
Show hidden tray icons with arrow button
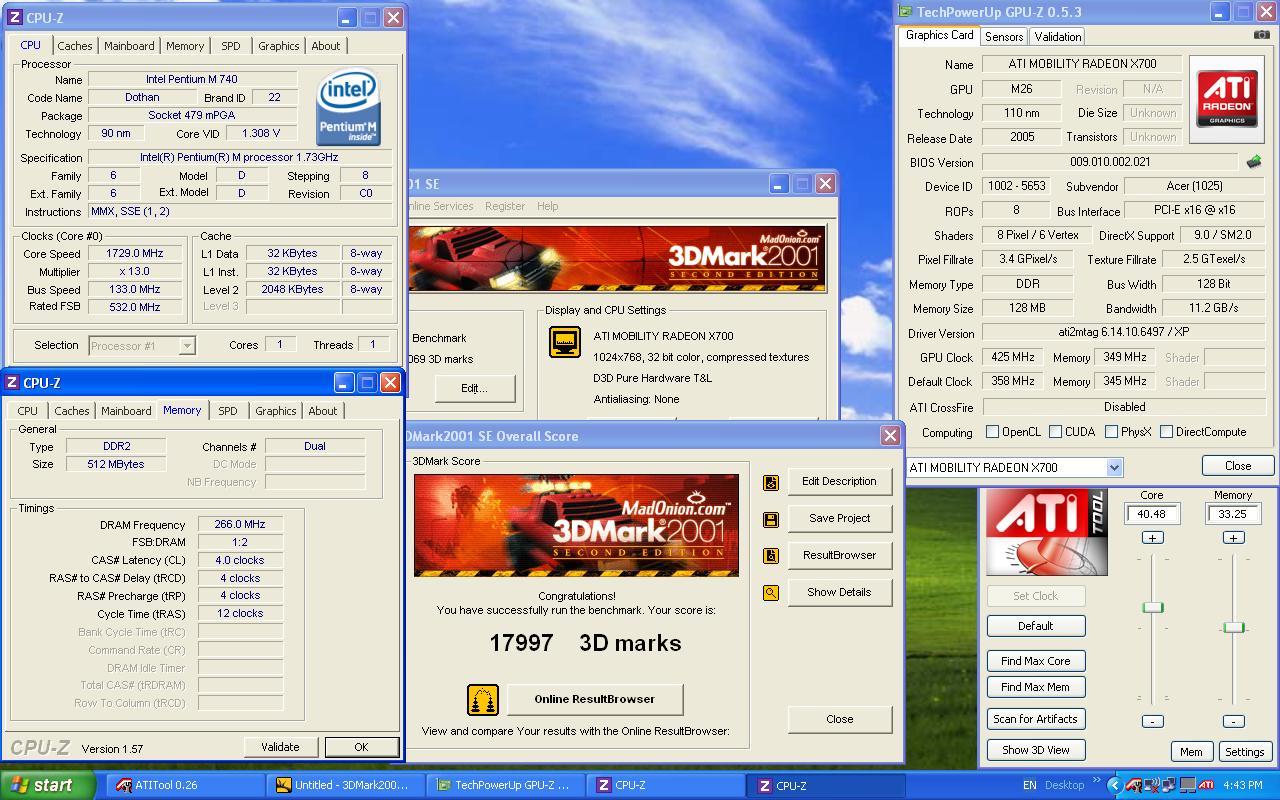tap(1114, 785)
